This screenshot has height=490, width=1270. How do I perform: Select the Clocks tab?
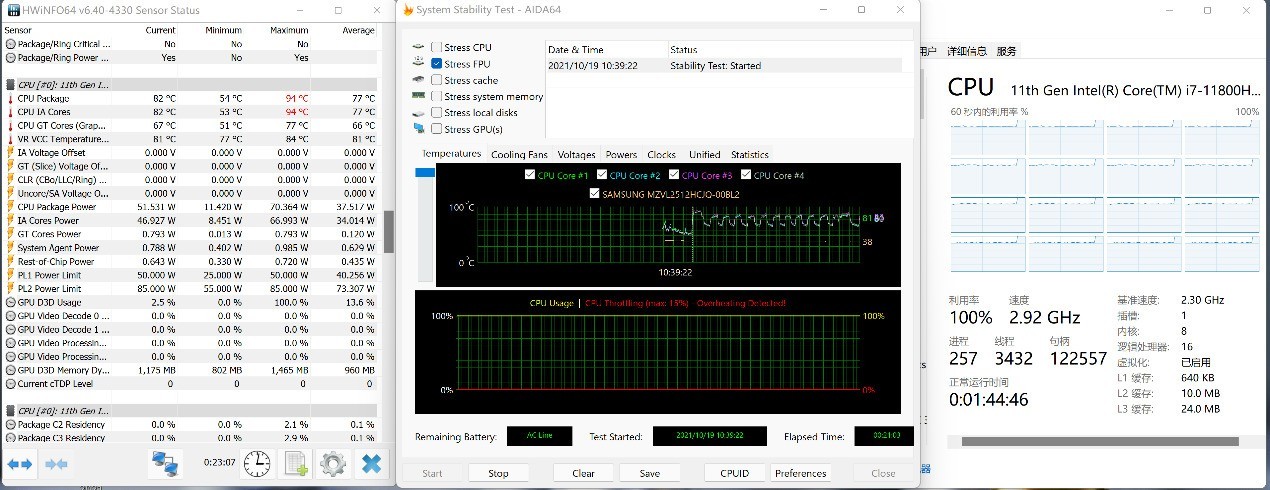point(661,155)
